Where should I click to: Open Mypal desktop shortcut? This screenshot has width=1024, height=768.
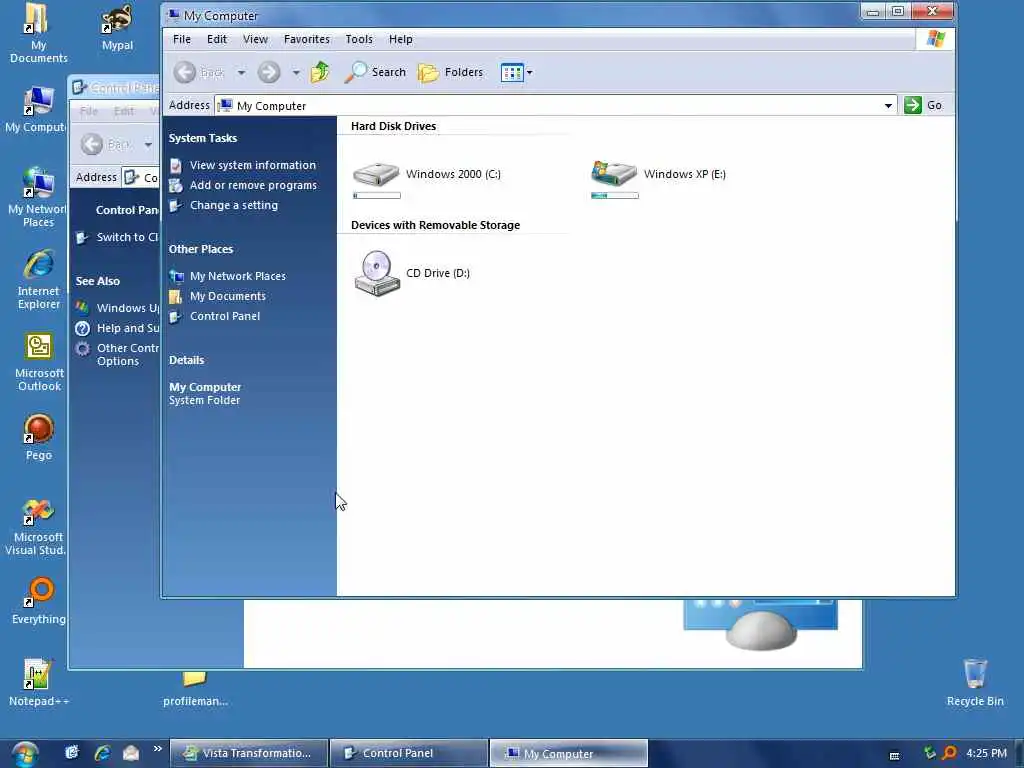tap(118, 27)
